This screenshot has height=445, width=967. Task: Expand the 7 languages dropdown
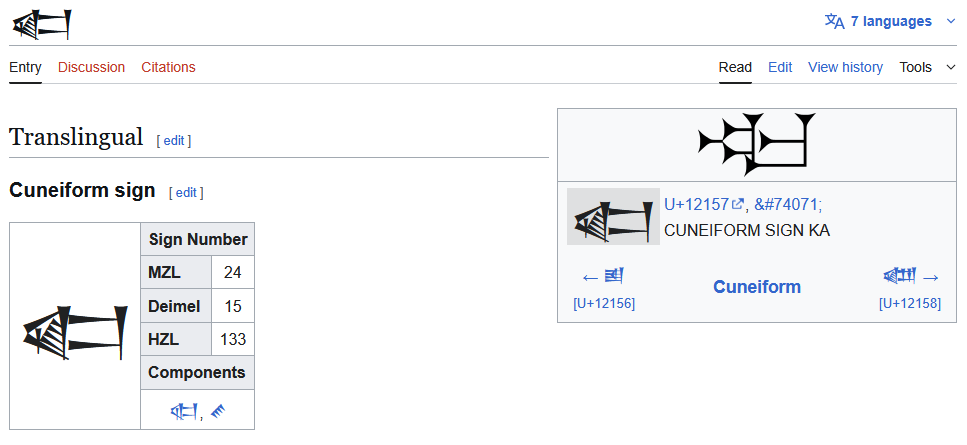coord(950,21)
